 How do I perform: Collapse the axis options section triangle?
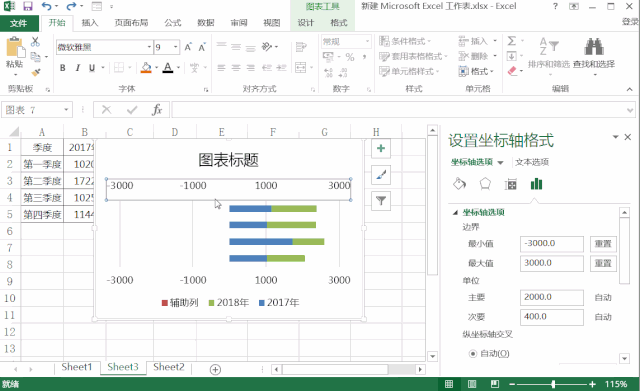tap(455, 213)
